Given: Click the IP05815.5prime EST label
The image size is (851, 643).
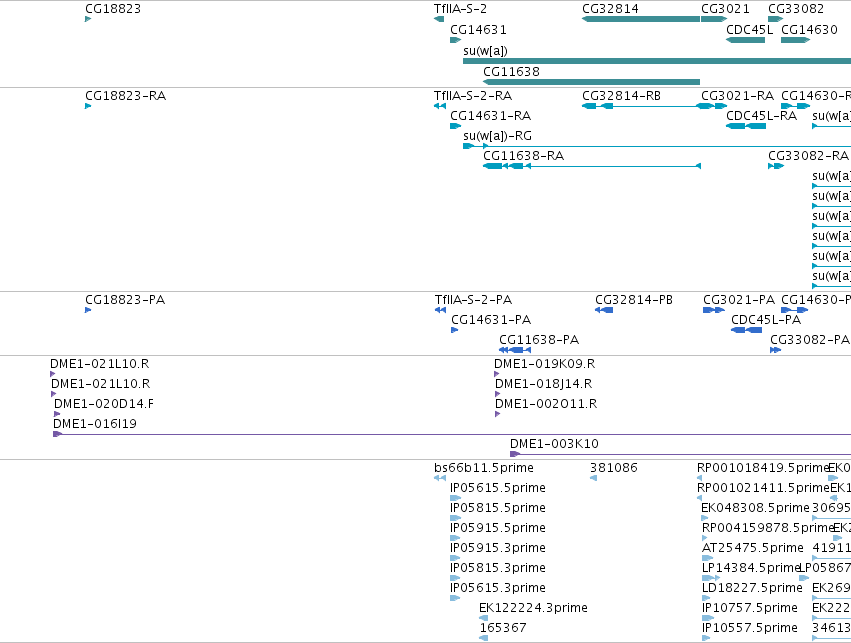Looking at the screenshot, I should click(498, 508).
